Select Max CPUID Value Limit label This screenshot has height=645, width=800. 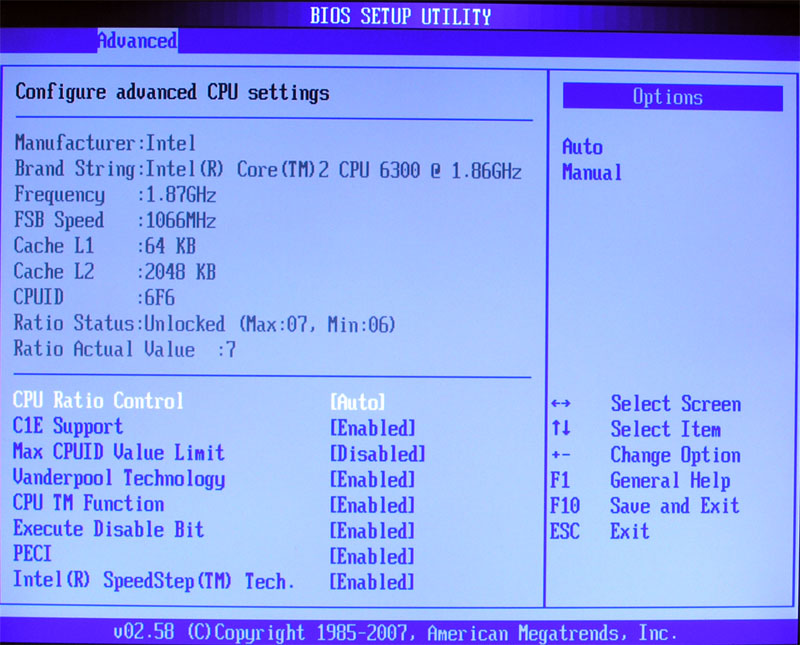(118, 452)
